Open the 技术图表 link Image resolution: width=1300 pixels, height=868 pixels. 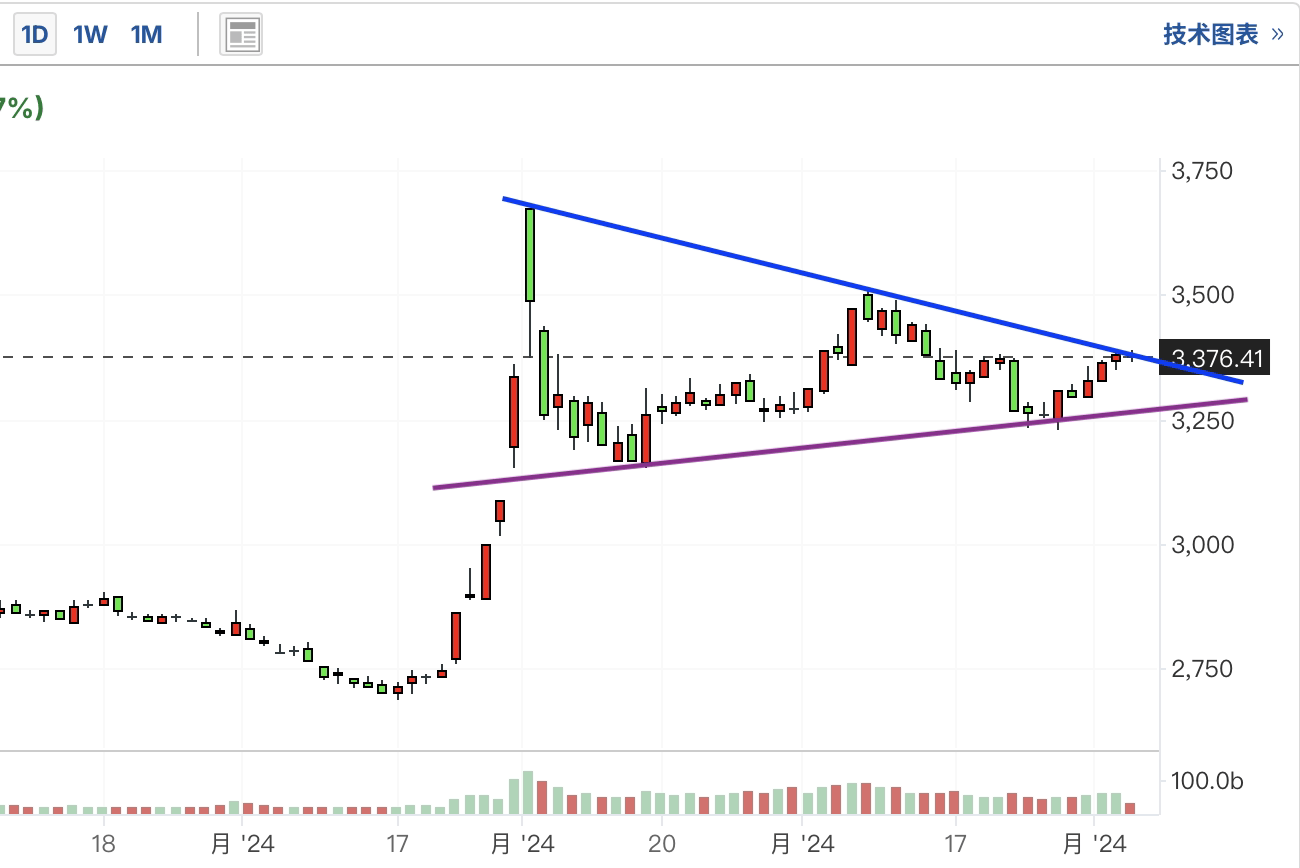[1223, 35]
